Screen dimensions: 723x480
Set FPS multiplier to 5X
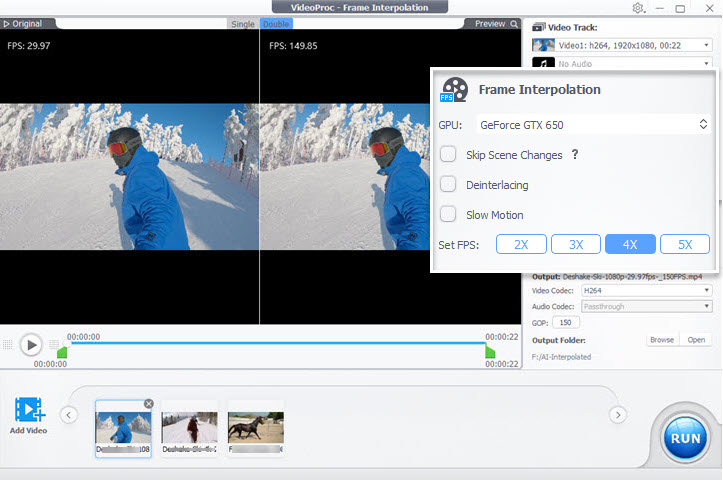point(684,244)
